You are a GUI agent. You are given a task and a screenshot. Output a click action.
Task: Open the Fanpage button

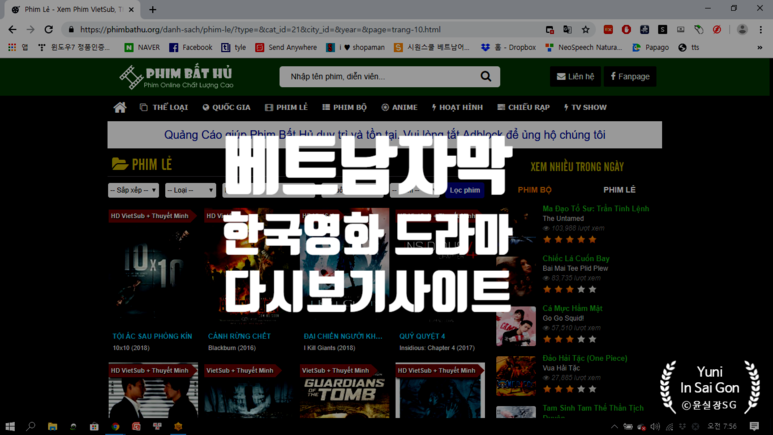[630, 76]
